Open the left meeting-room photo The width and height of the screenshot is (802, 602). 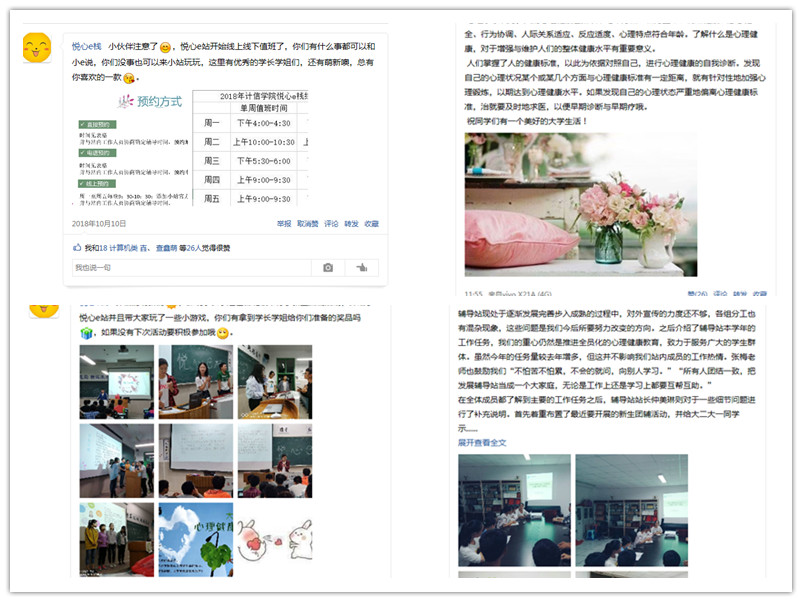[514, 510]
